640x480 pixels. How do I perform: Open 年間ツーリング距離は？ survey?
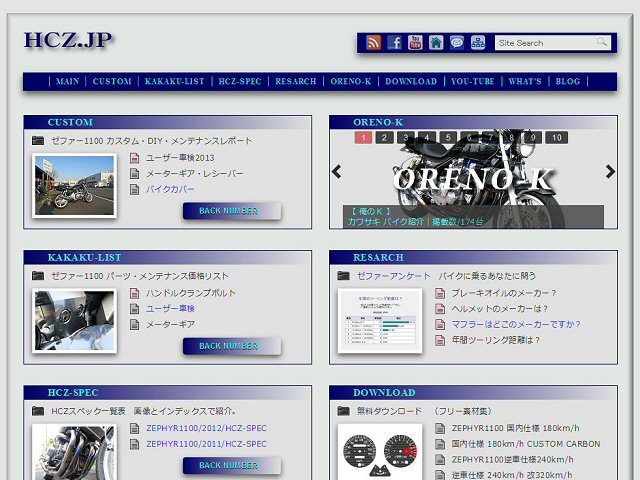(x=496, y=340)
